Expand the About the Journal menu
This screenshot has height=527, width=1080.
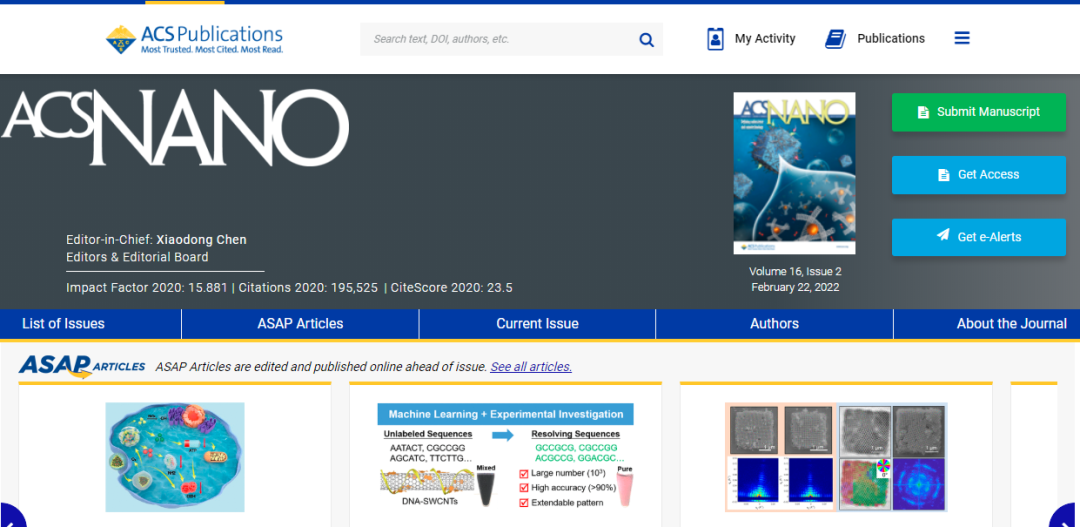(1010, 324)
